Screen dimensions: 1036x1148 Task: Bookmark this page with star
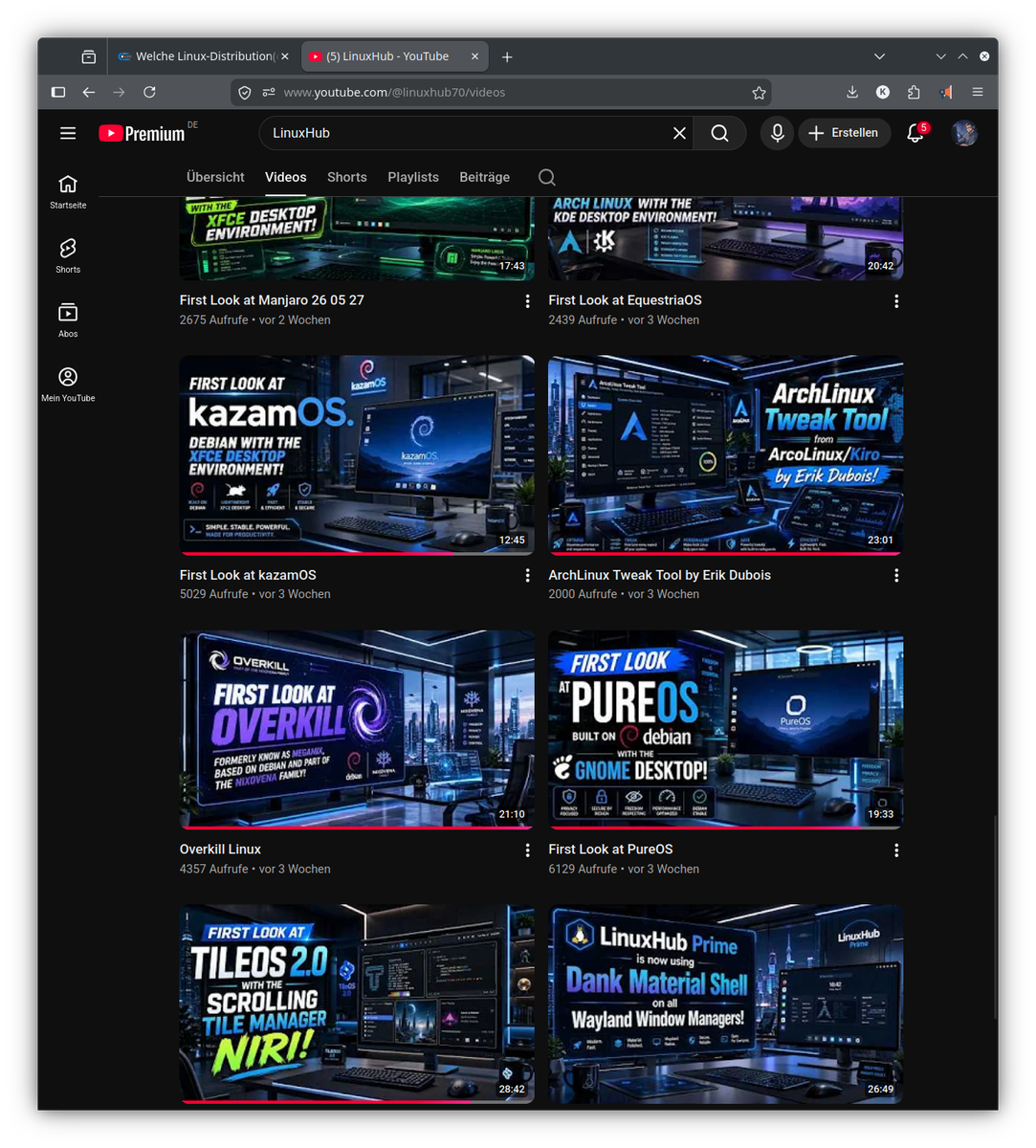point(759,93)
